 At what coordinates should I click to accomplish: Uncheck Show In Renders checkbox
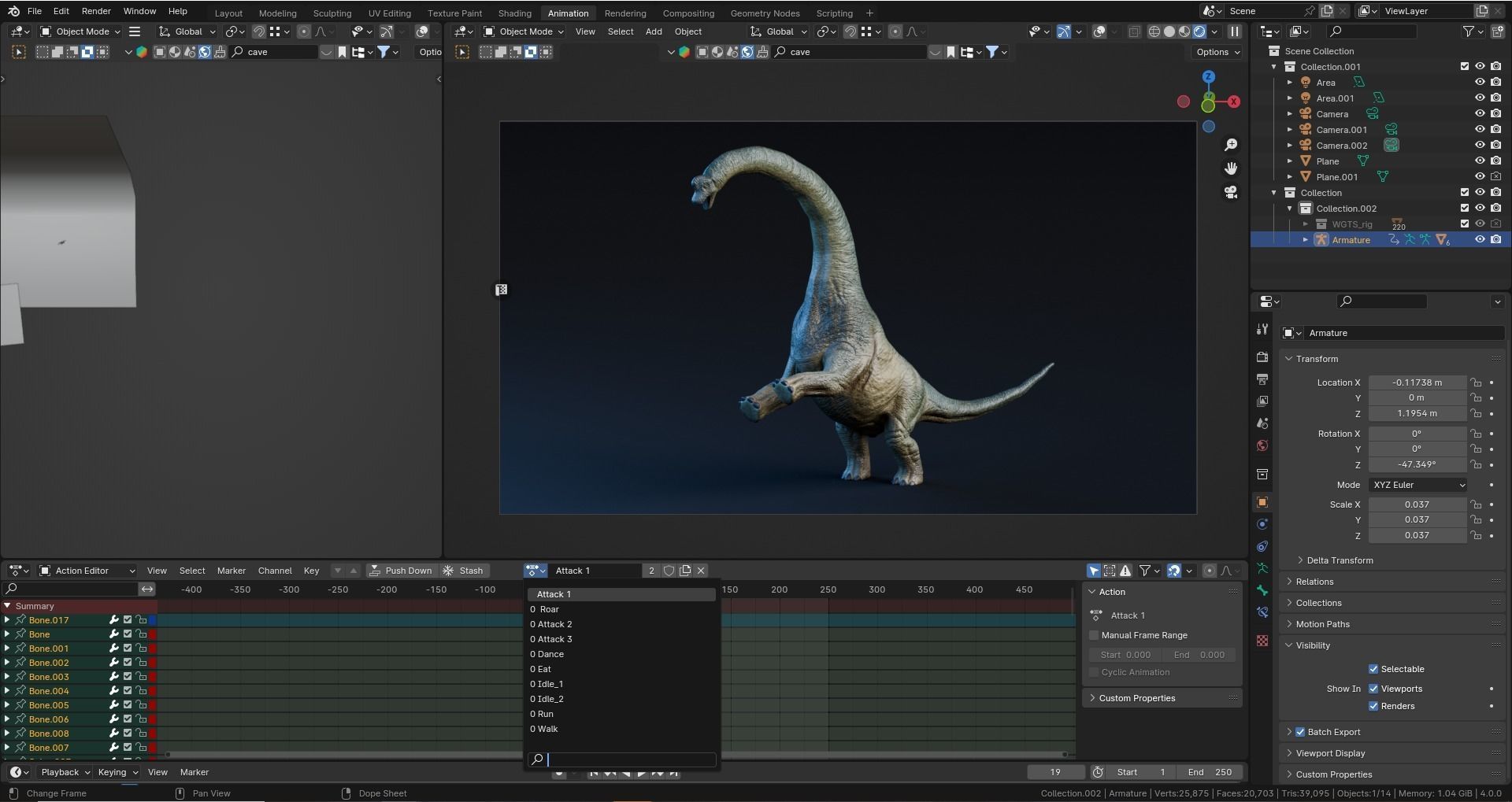(x=1373, y=706)
